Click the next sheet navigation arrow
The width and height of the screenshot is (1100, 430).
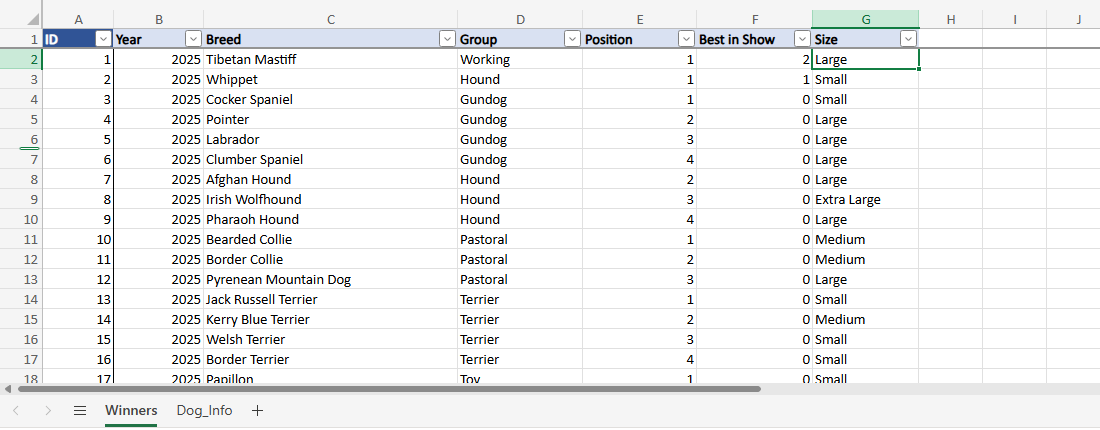(48, 411)
